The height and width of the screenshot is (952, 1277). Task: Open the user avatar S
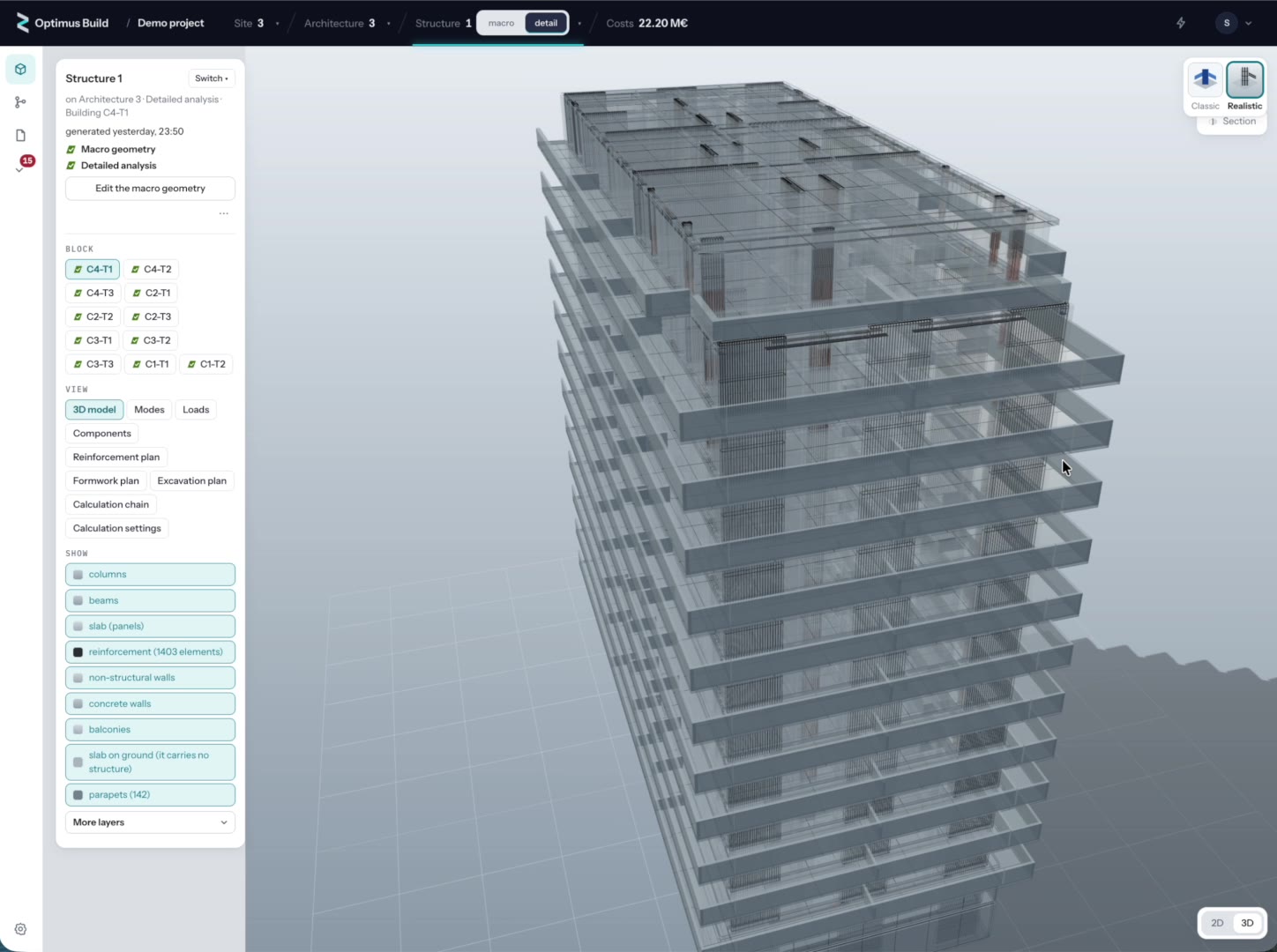click(1227, 23)
